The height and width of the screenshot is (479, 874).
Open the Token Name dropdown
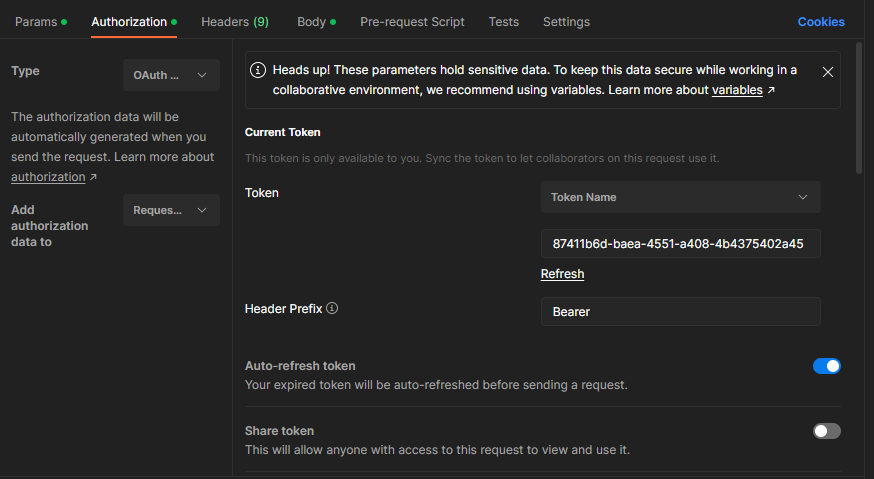pyautogui.click(x=680, y=197)
